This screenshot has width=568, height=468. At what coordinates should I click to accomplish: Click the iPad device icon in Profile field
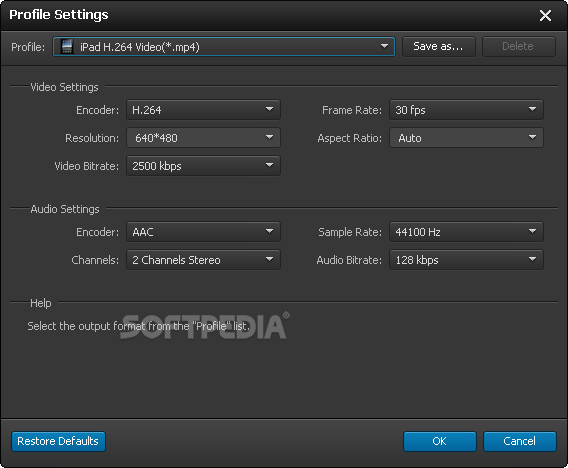67,47
